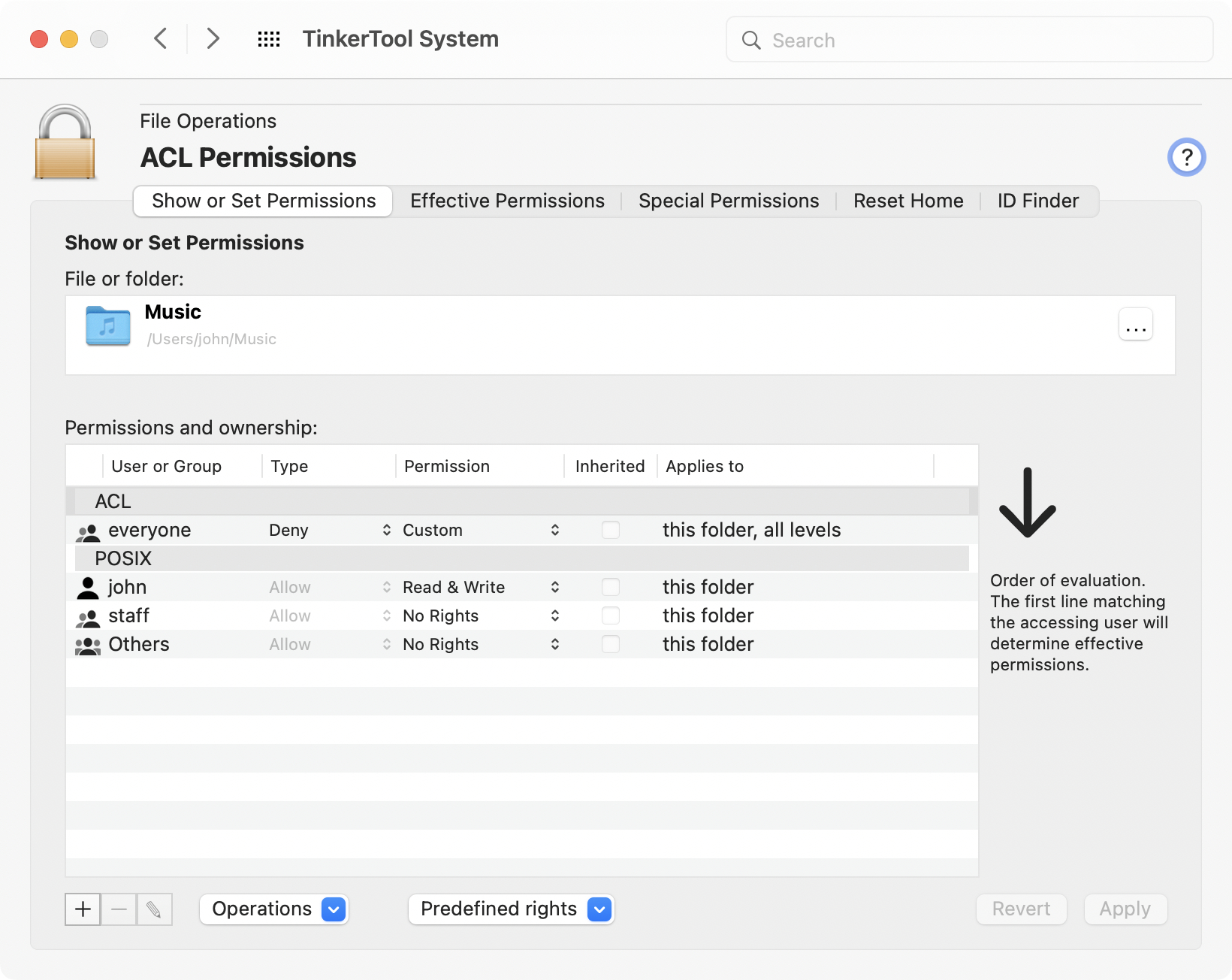This screenshot has width=1232, height=980.
Task: Click the app grid icon in the titlebar
Action: (269, 38)
